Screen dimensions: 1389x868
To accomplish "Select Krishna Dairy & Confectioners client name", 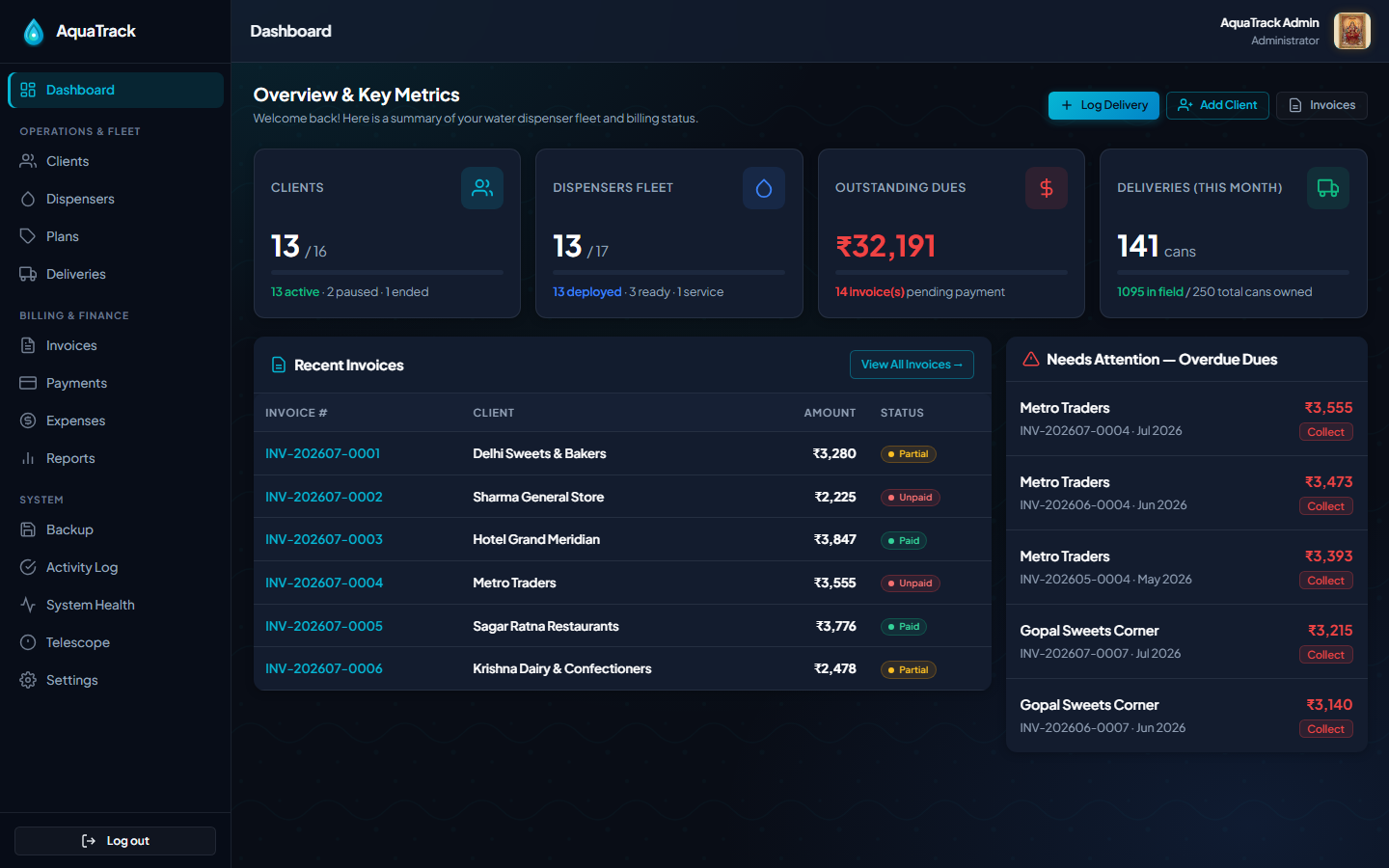I will [x=562, y=668].
